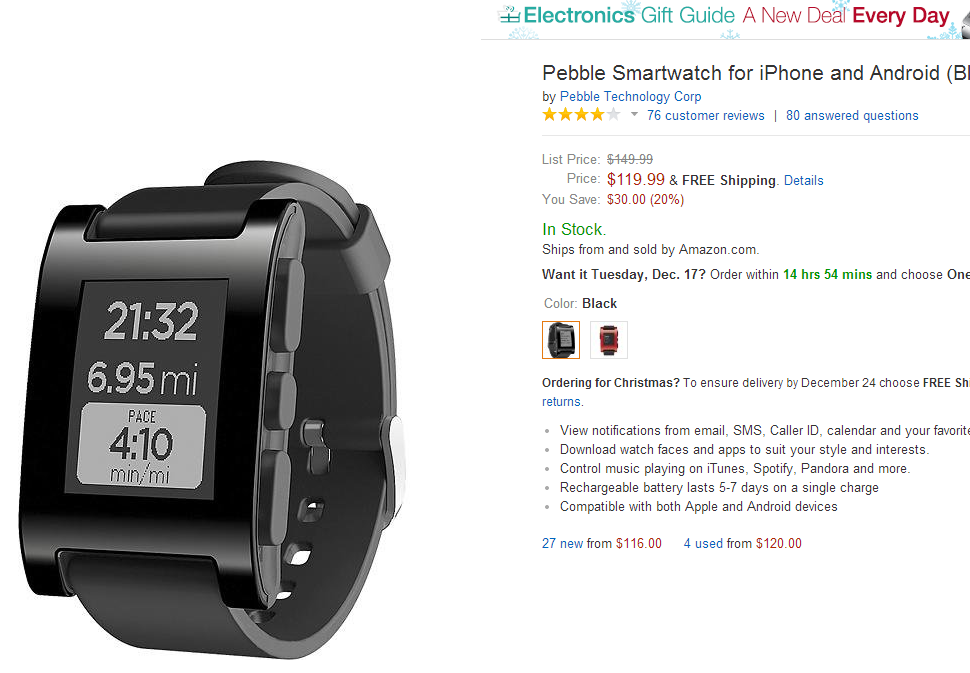Open A New Deal Every Day promotion
The height and width of the screenshot is (673, 970).
(x=846, y=15)
